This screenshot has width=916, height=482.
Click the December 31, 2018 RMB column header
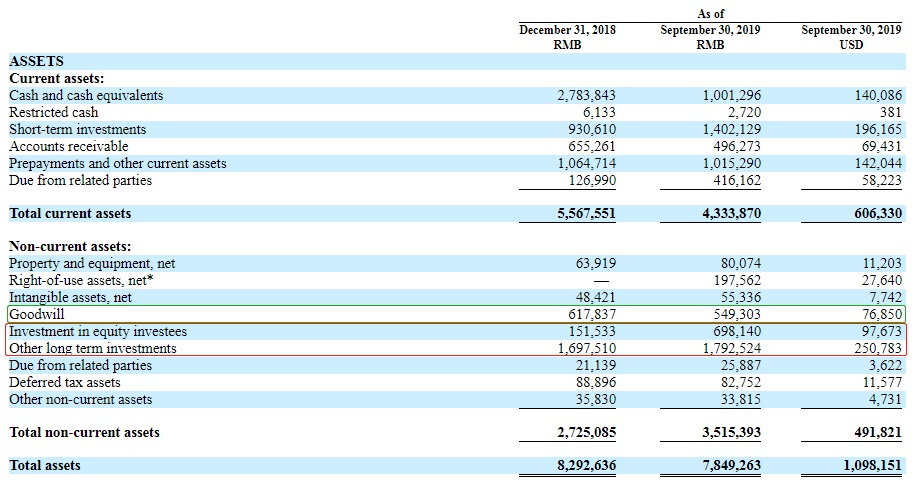(x=567, y=37)
